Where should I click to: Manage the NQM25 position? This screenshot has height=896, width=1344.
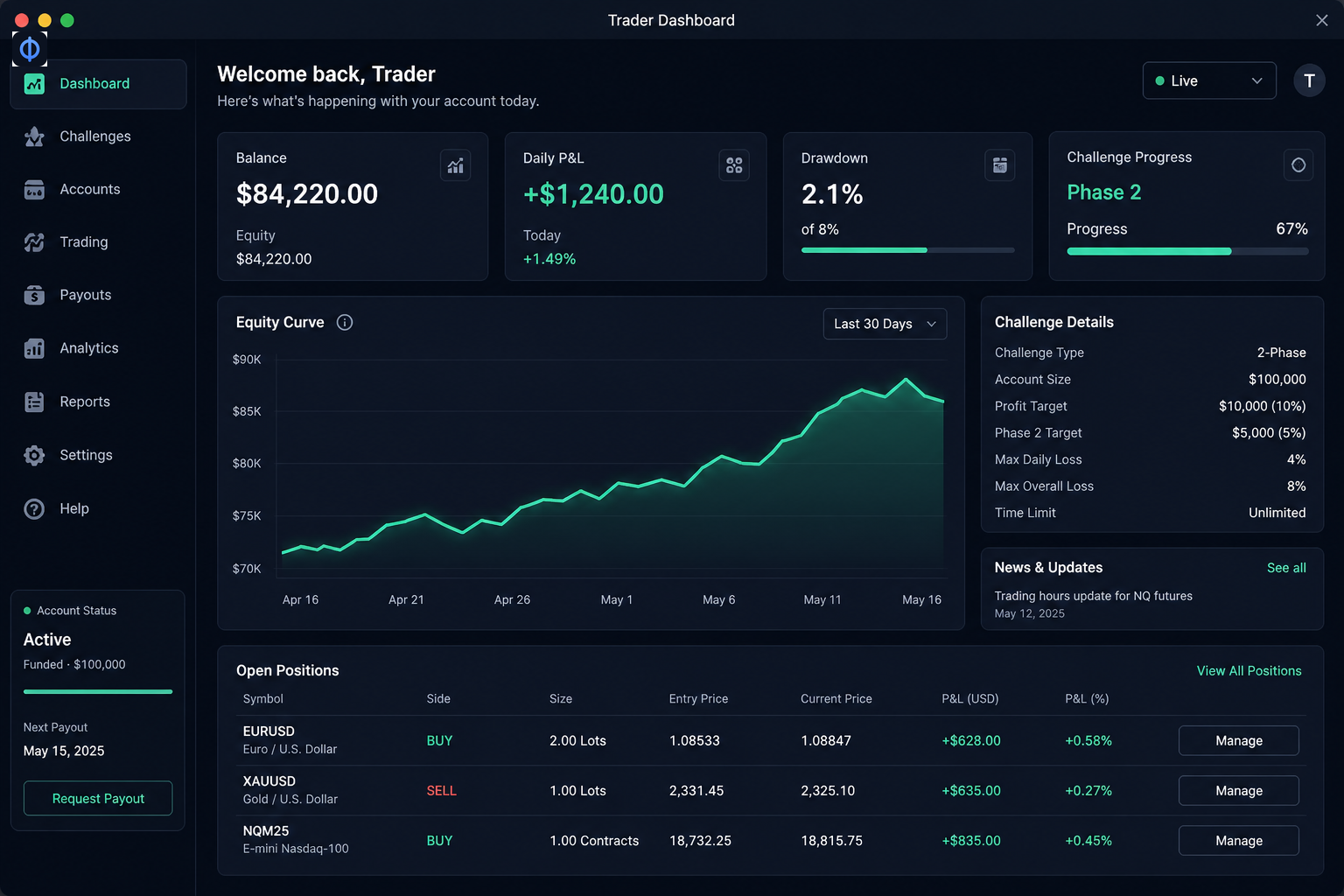[1238, 840]
